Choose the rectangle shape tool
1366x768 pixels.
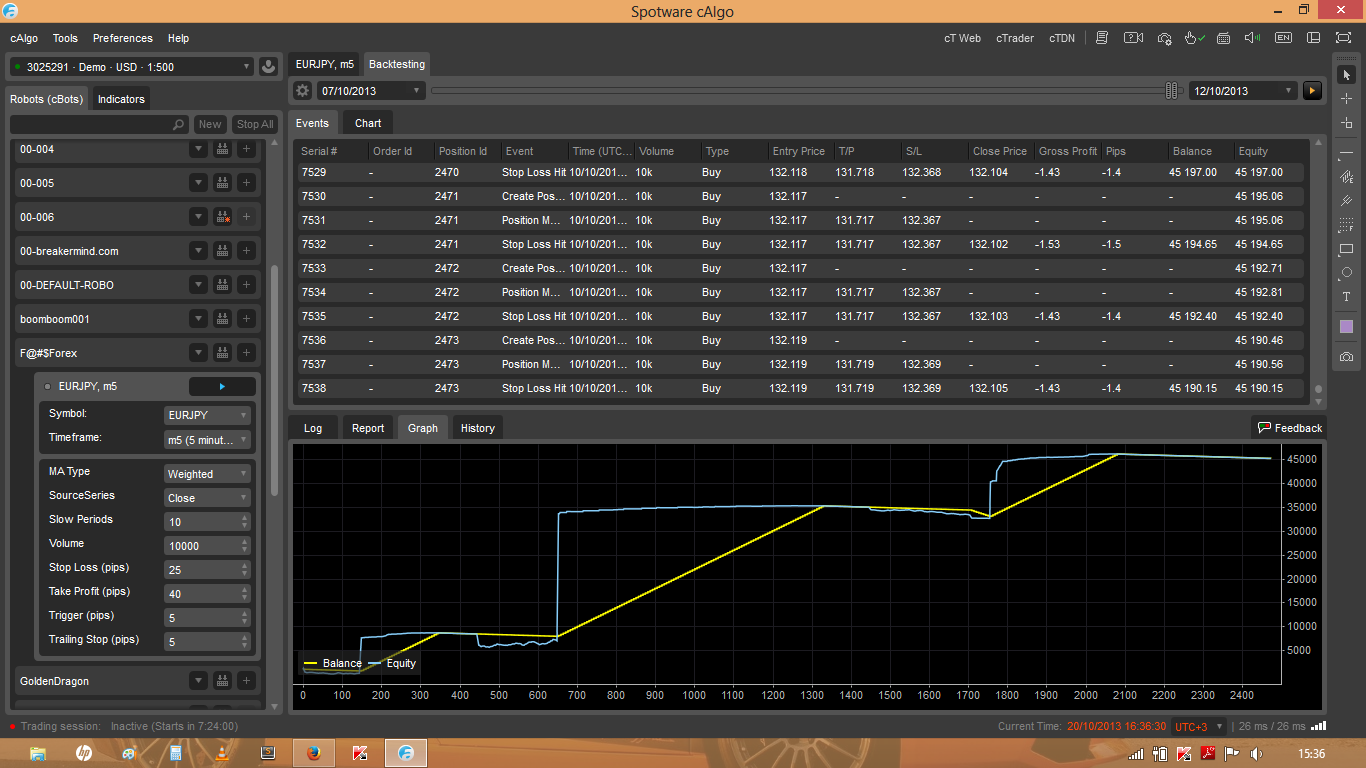[1346, 249]
